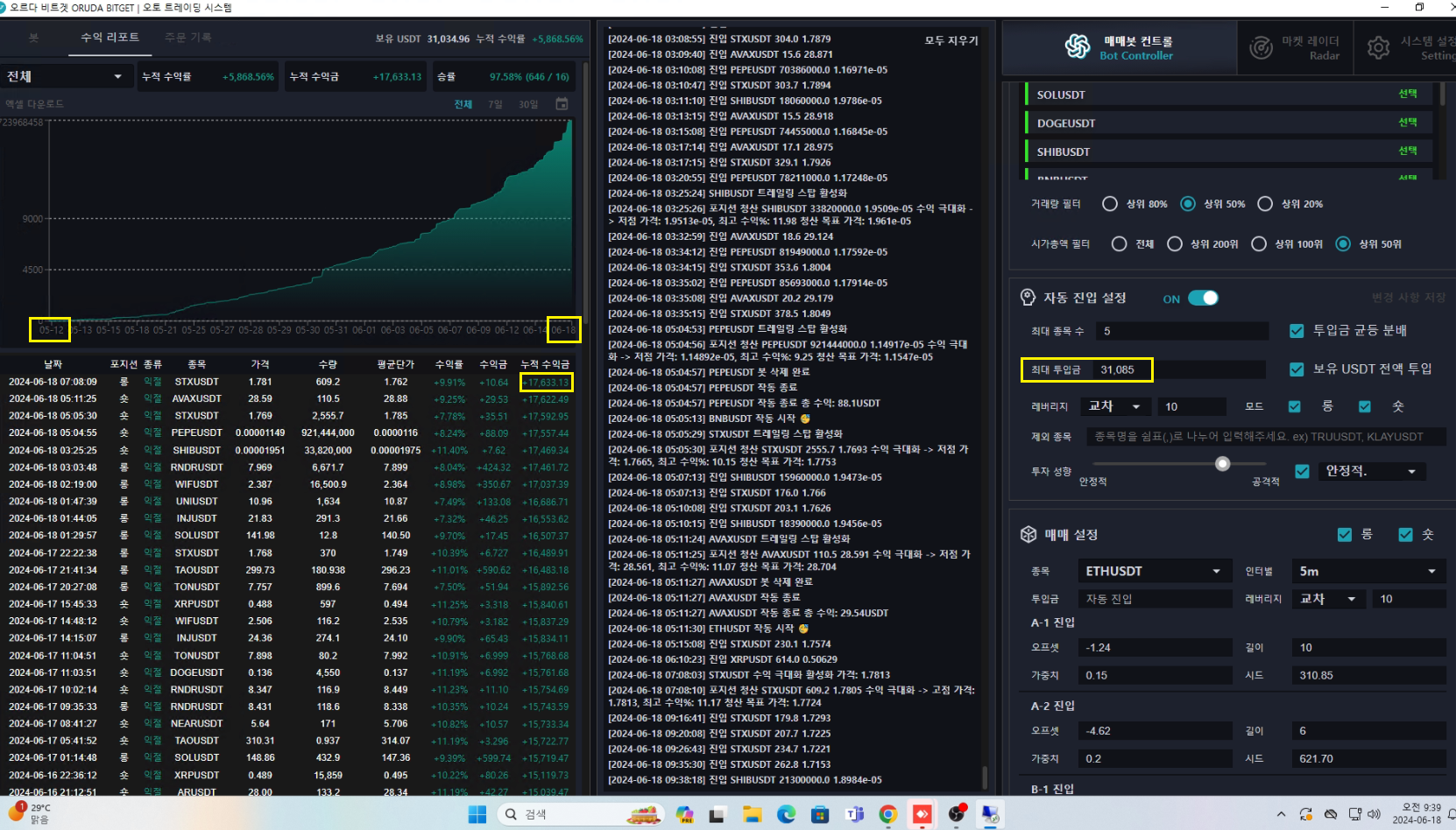Click the 최대 종목 수 input field

[x=1182, y=331]
